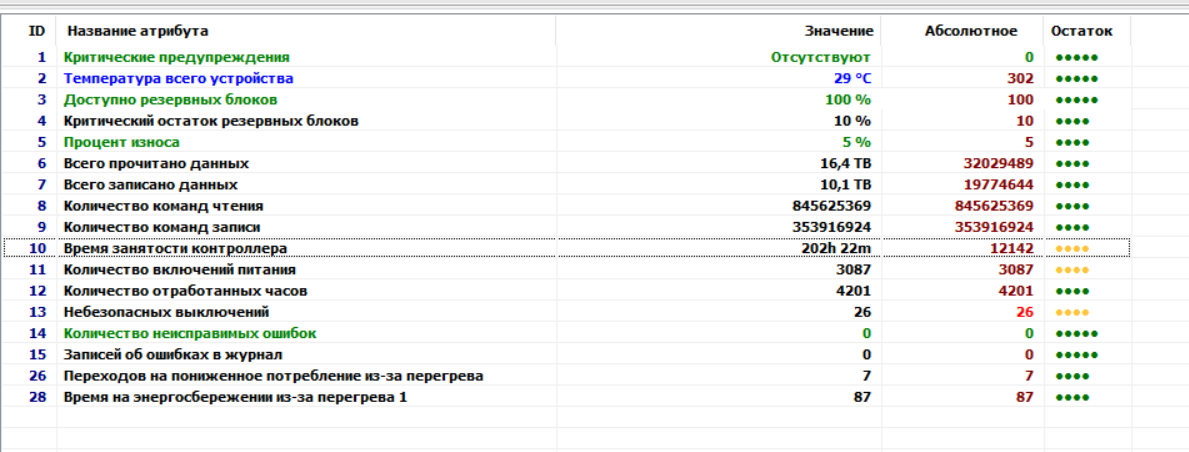
Task: Click absolute value 12142
Action: pyautogui.click(x=1012, y=248)
